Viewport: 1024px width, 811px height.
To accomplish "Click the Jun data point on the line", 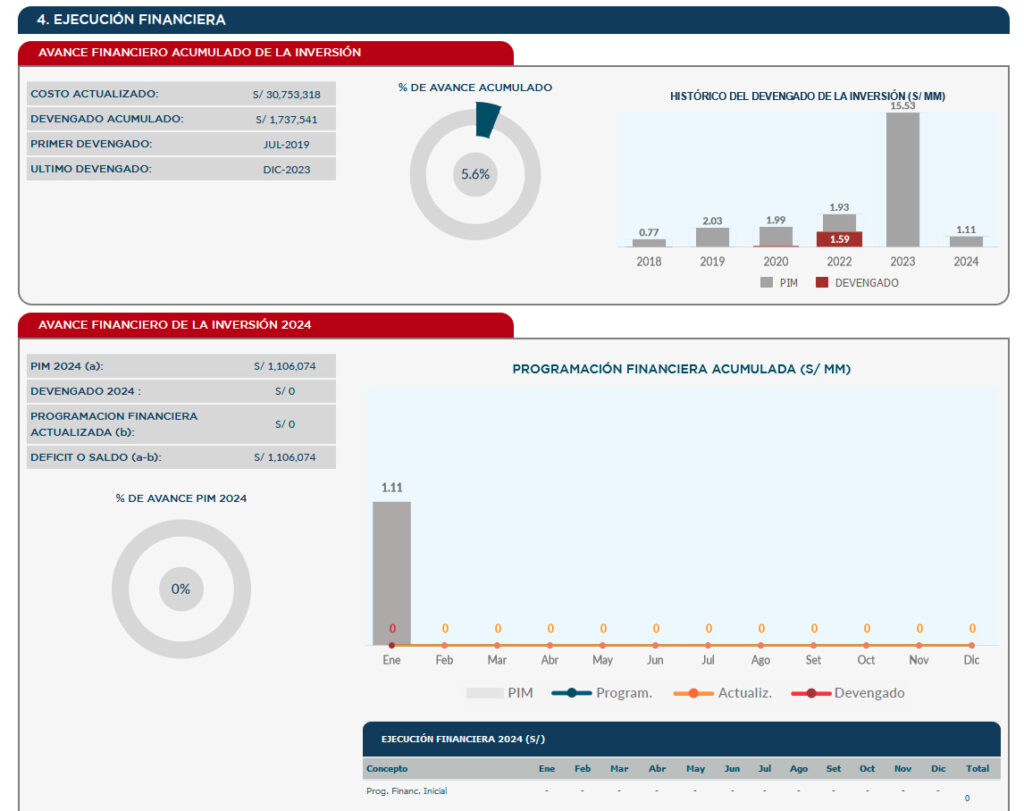I will click(x=655, y=645).
